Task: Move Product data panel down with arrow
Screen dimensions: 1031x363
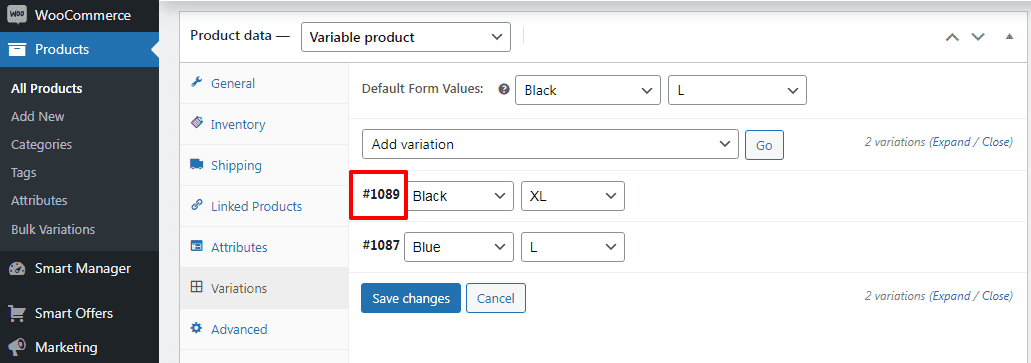Action: (x=978, y=37)
